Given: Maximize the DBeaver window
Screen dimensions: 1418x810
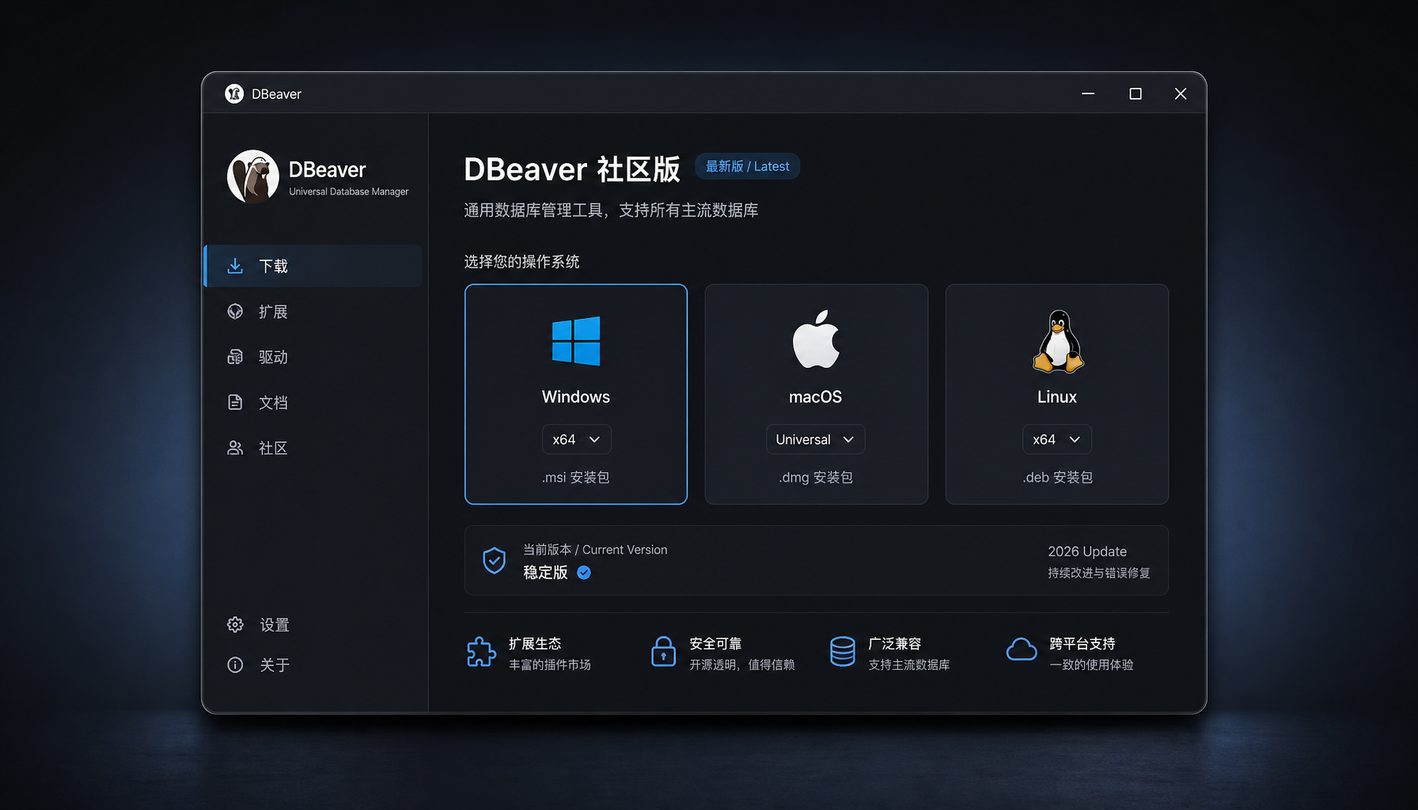Looking at the screenshot, I should point(1135,94).
